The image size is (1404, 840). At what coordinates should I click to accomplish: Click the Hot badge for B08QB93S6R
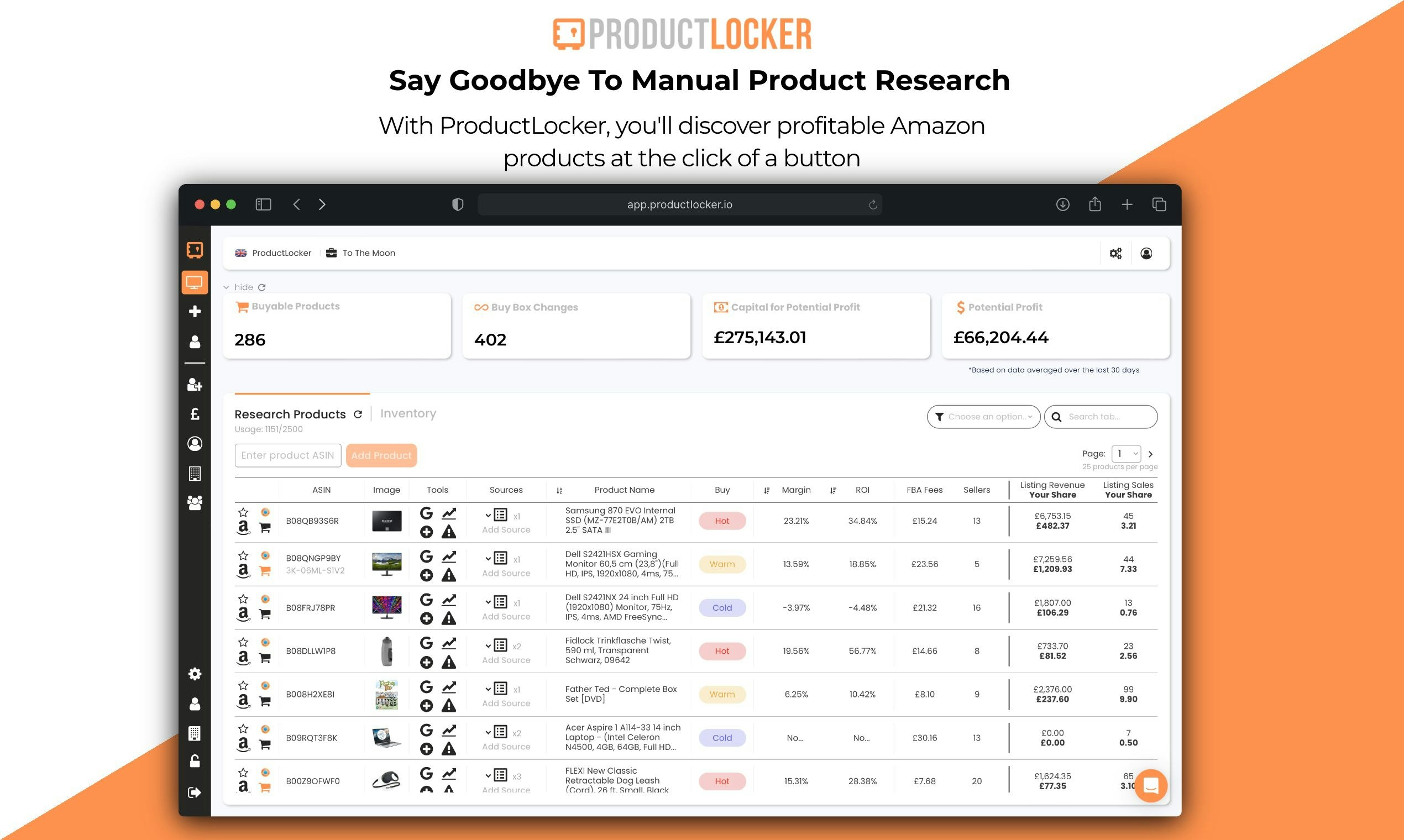tap(722, 521)
